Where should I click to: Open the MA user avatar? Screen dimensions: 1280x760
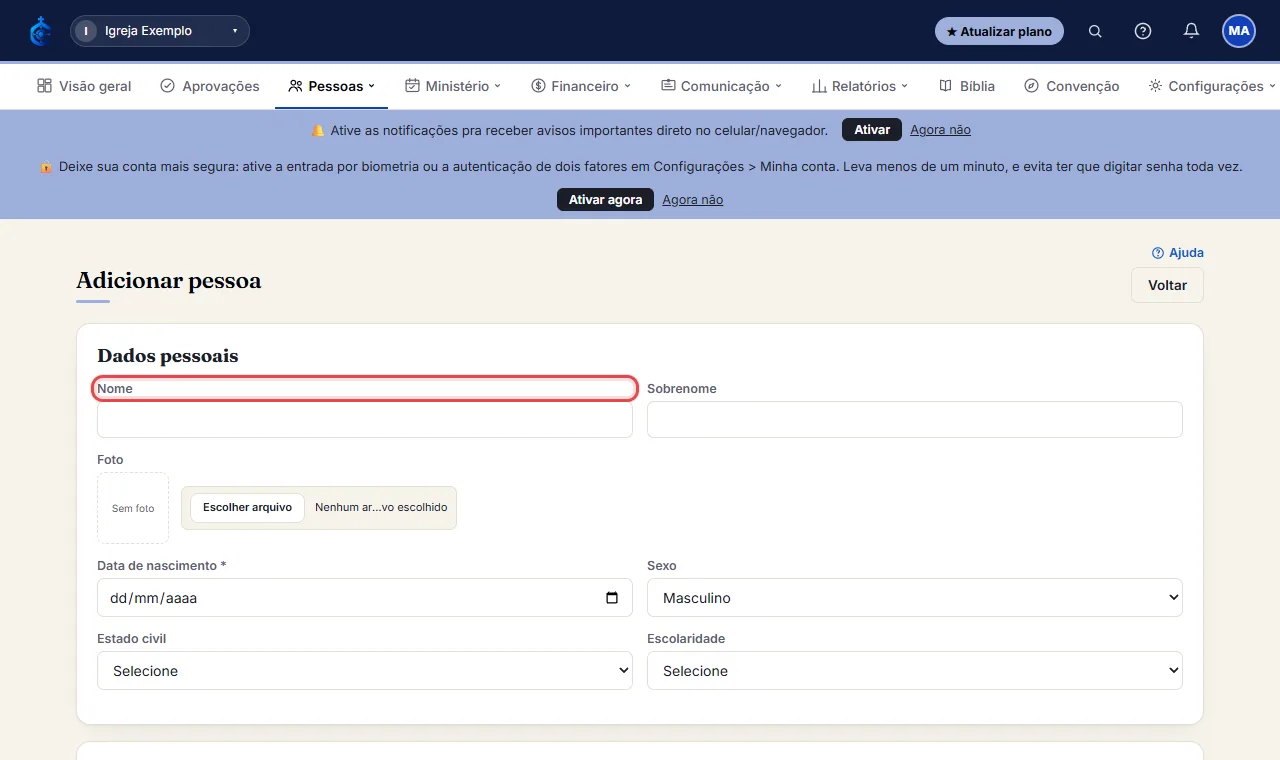click(x=1239, y=31)
